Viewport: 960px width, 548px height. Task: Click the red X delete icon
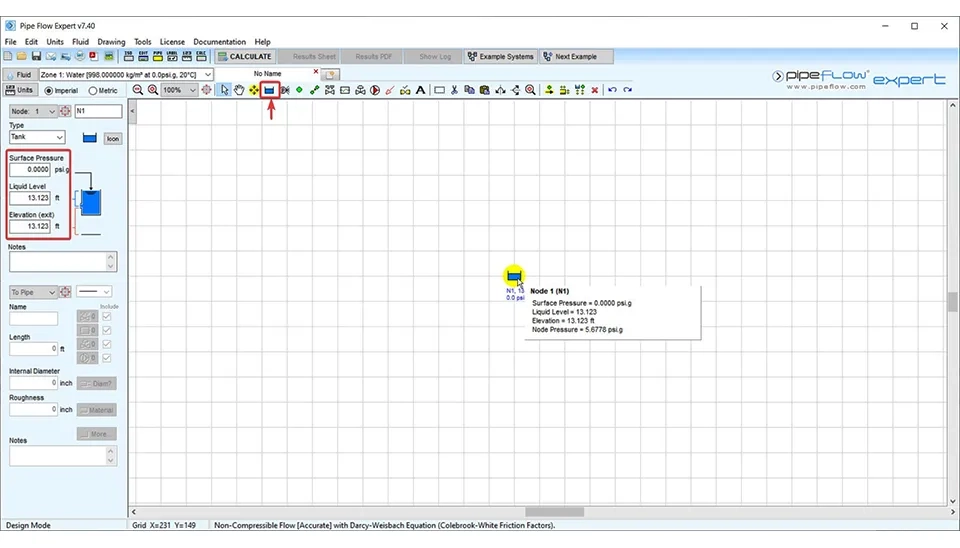point(595,90)
